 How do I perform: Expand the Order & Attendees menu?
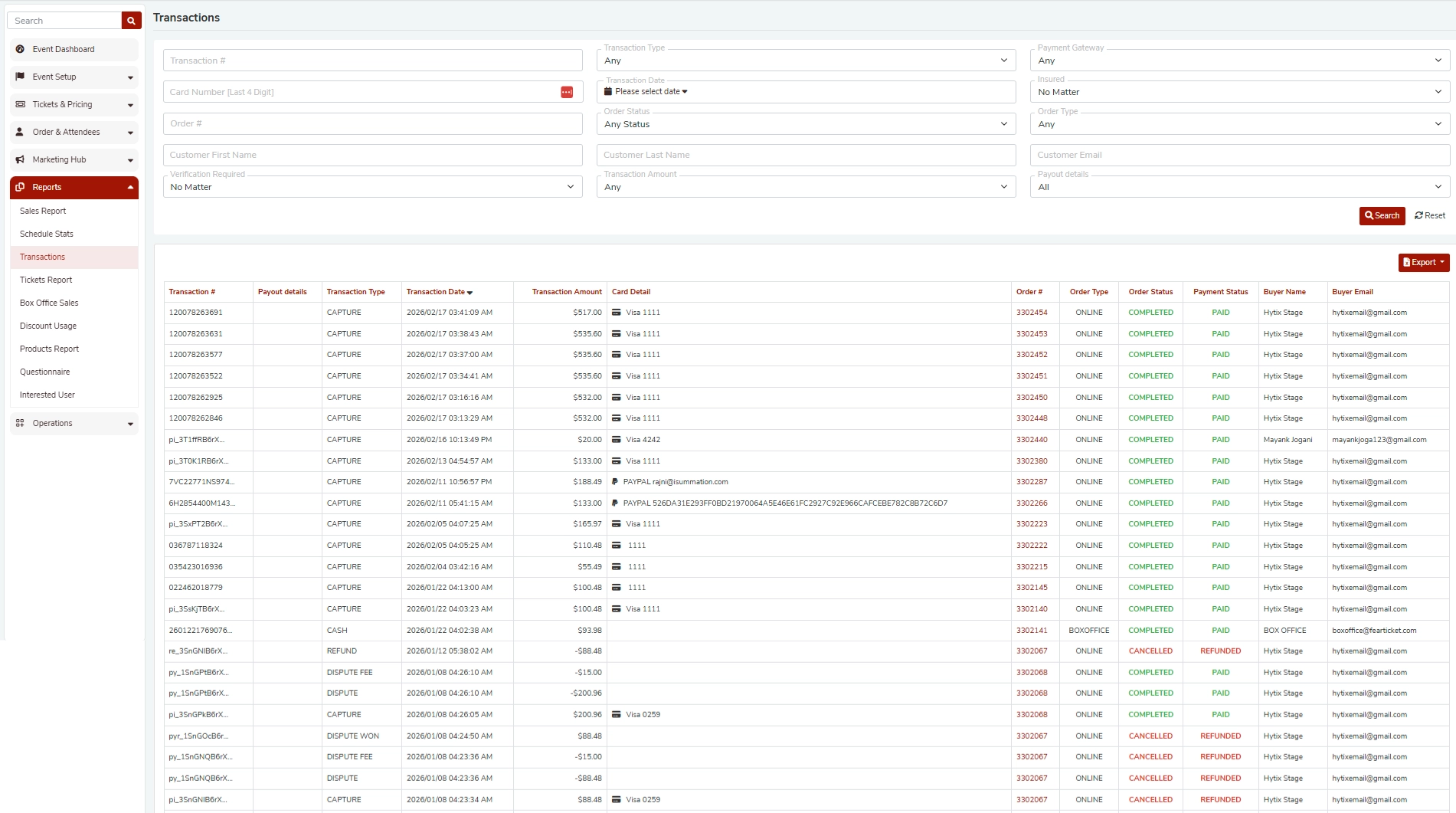pyautogui.click(x=74, y=132)
